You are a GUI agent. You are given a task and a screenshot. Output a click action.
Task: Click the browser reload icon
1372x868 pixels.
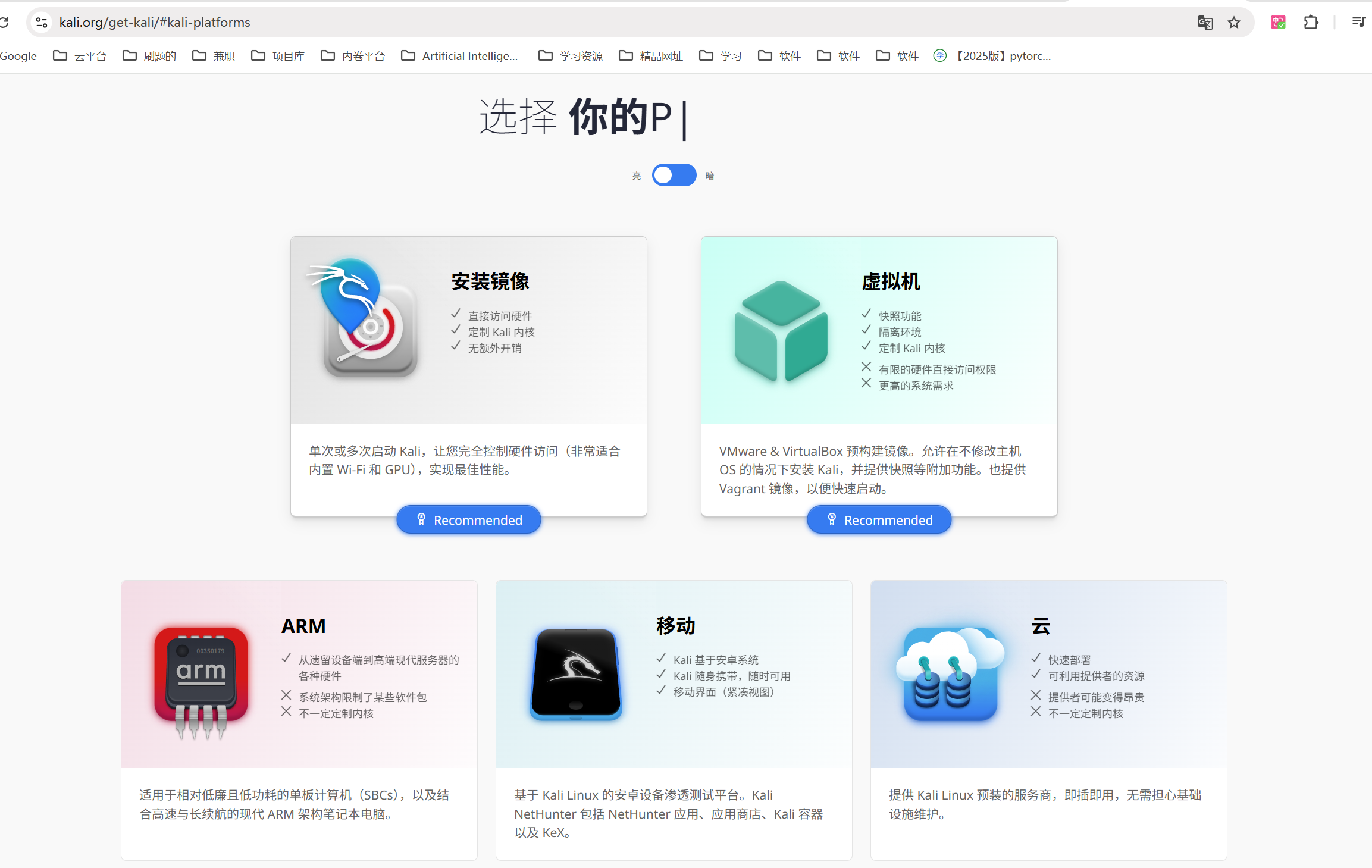pos(4,23)
